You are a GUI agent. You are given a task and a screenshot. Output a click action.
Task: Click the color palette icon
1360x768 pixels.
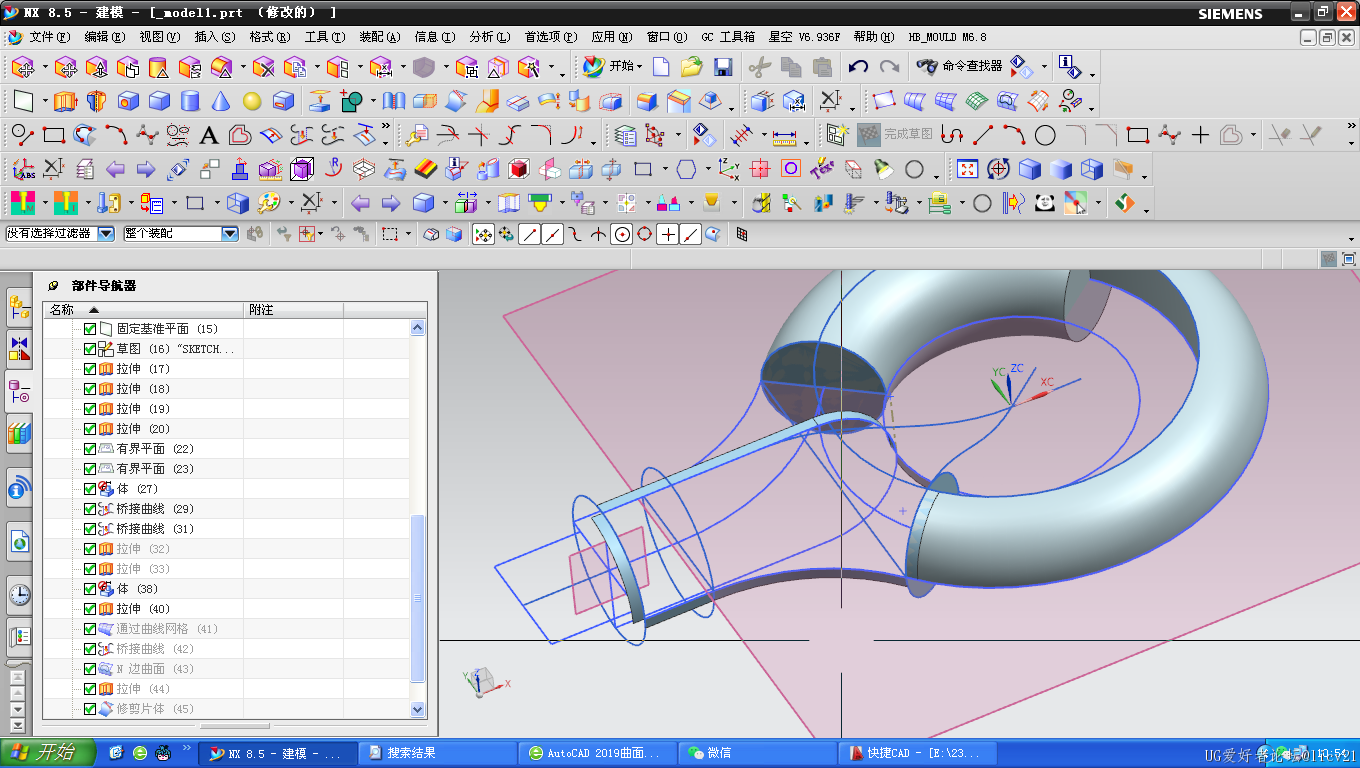pos(269,203)
